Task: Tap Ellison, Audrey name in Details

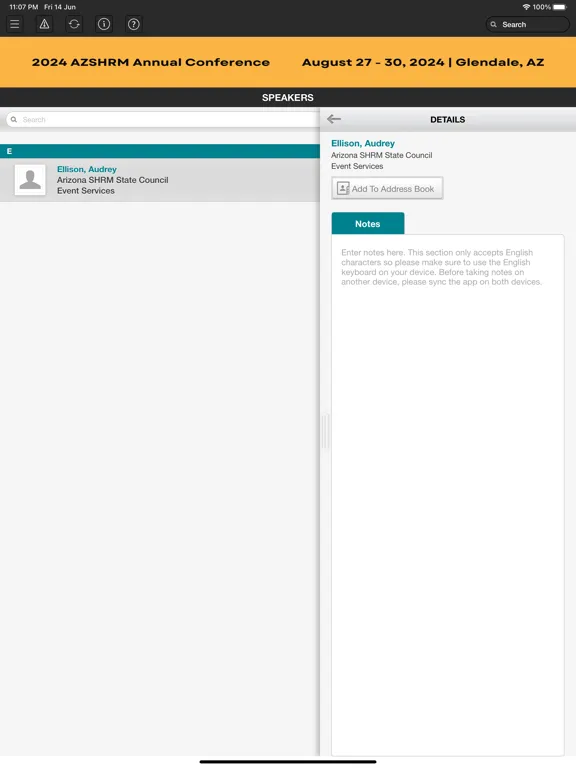Action: [363, 143]
